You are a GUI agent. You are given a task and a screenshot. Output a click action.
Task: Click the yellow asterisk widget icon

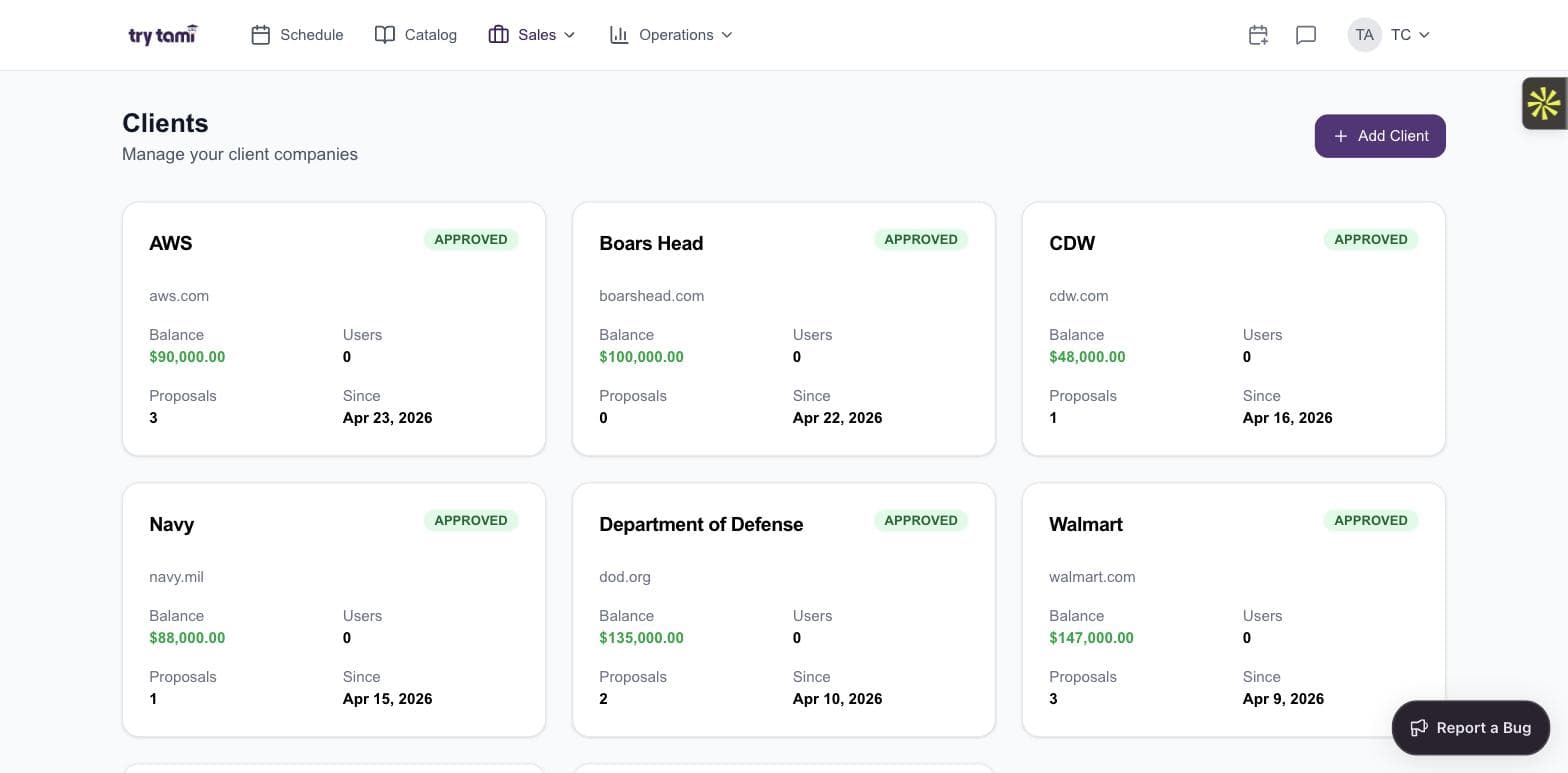1544,103
